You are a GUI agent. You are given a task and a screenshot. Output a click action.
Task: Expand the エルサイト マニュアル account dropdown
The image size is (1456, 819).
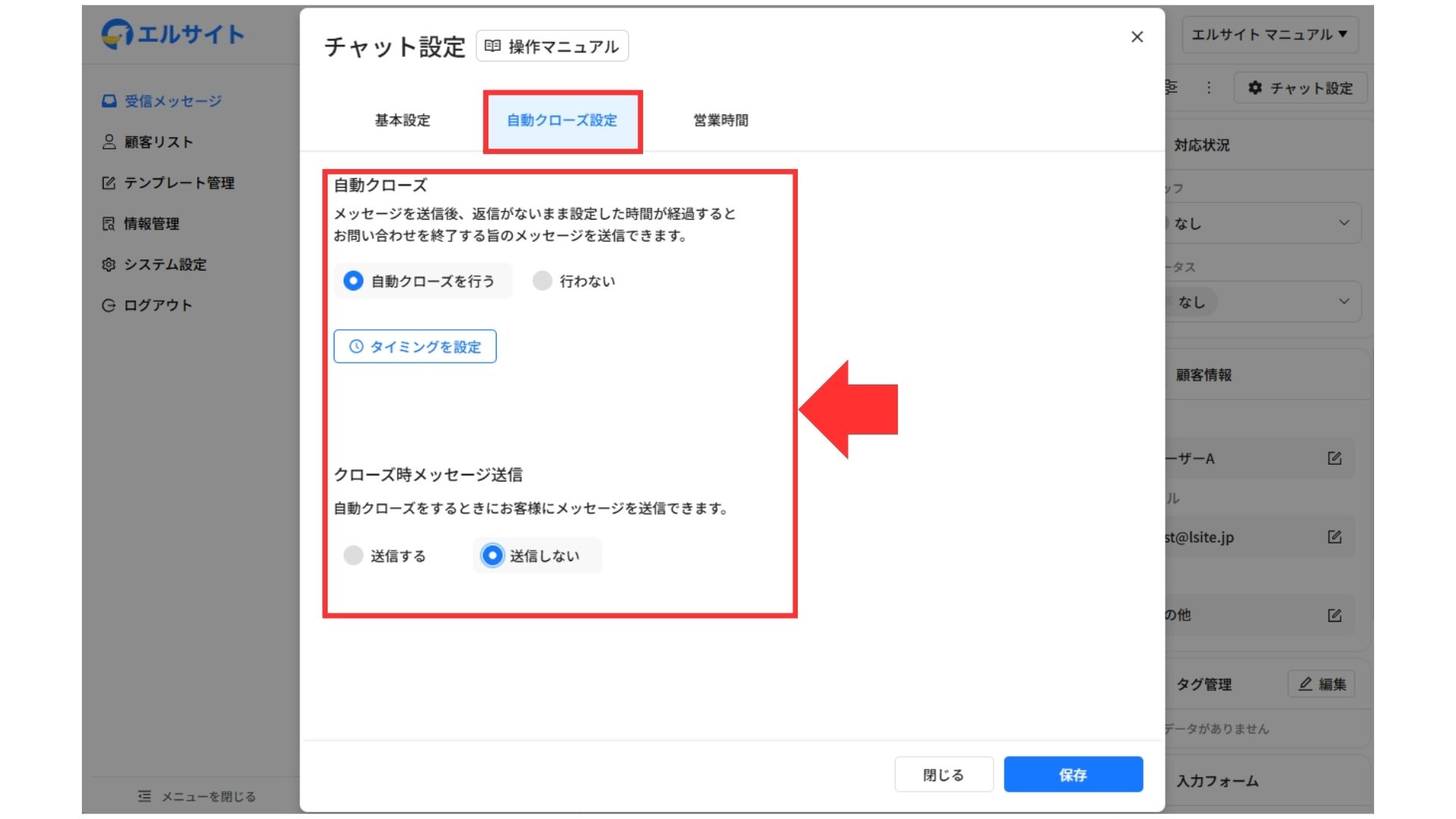click(x=1269, y=35)
